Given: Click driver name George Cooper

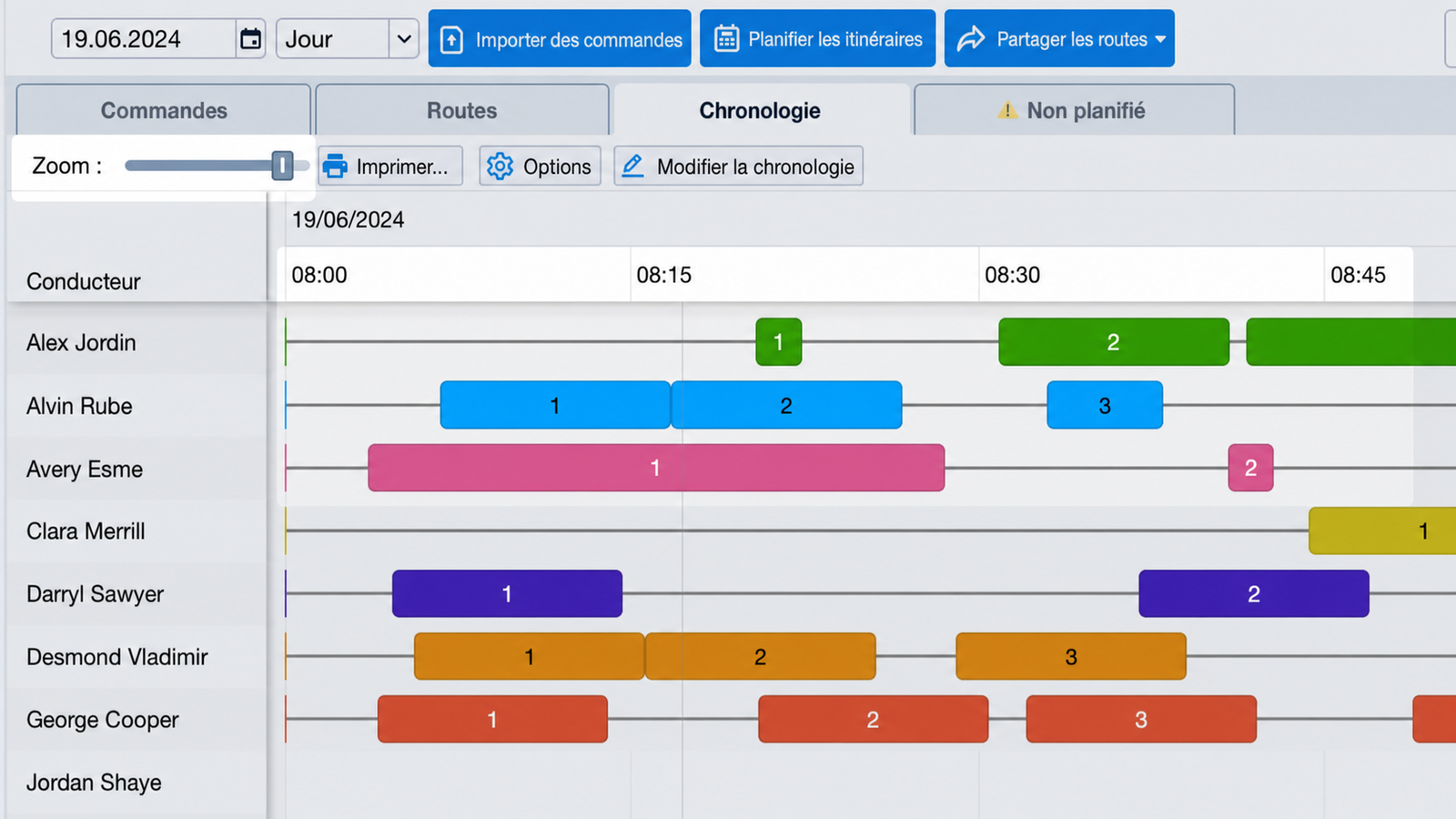Looking at the screenshot, I should point(102,720).
